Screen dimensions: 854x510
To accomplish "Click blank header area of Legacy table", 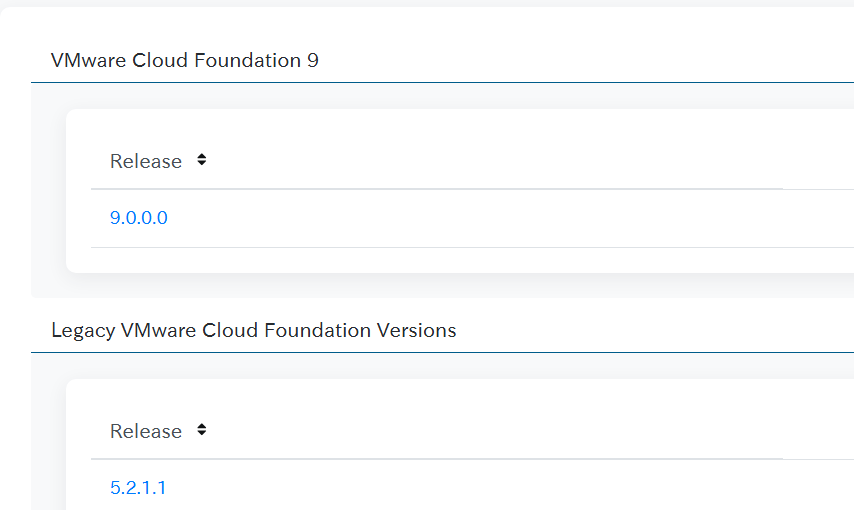I will click(490, 432).
